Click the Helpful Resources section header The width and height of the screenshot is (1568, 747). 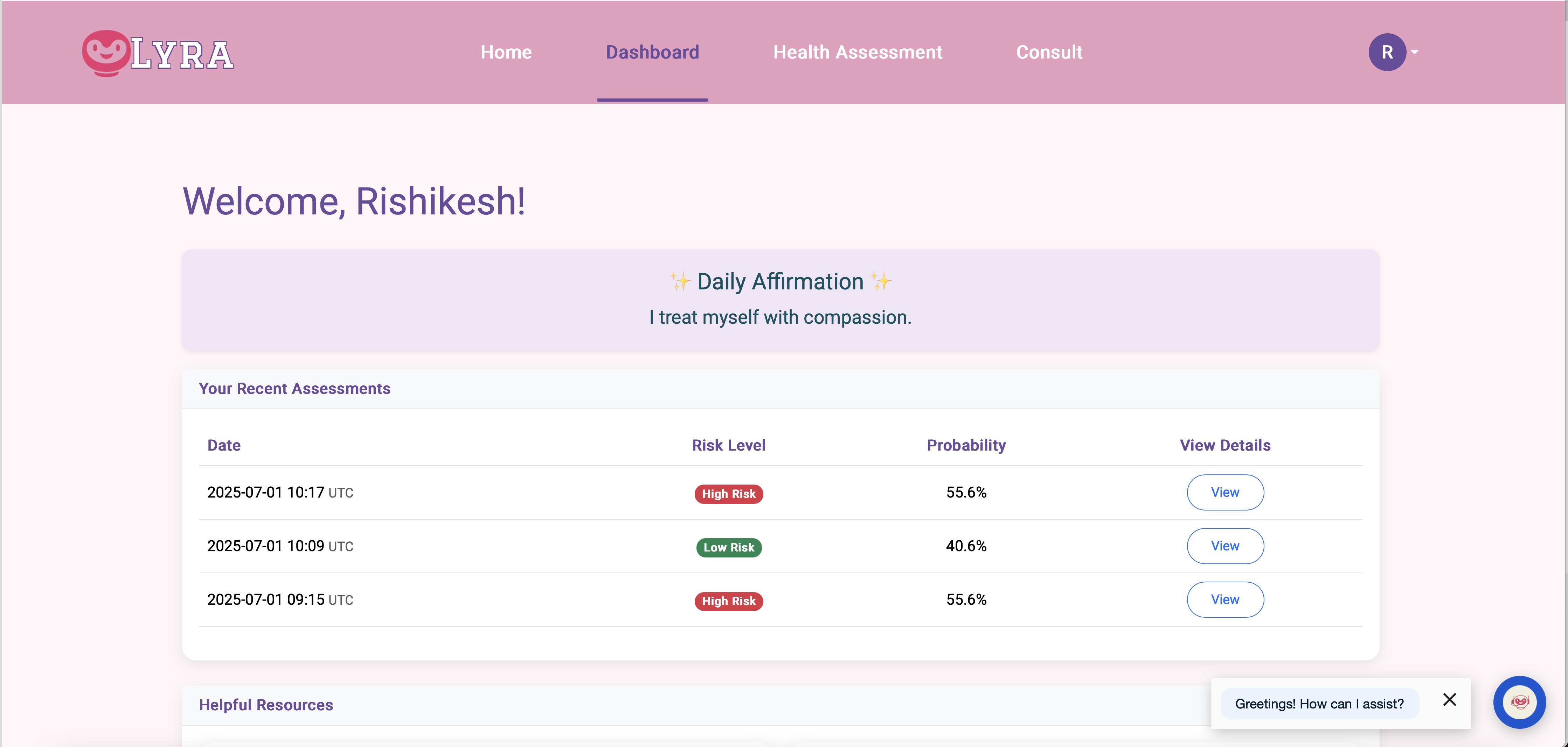[265, 705]
